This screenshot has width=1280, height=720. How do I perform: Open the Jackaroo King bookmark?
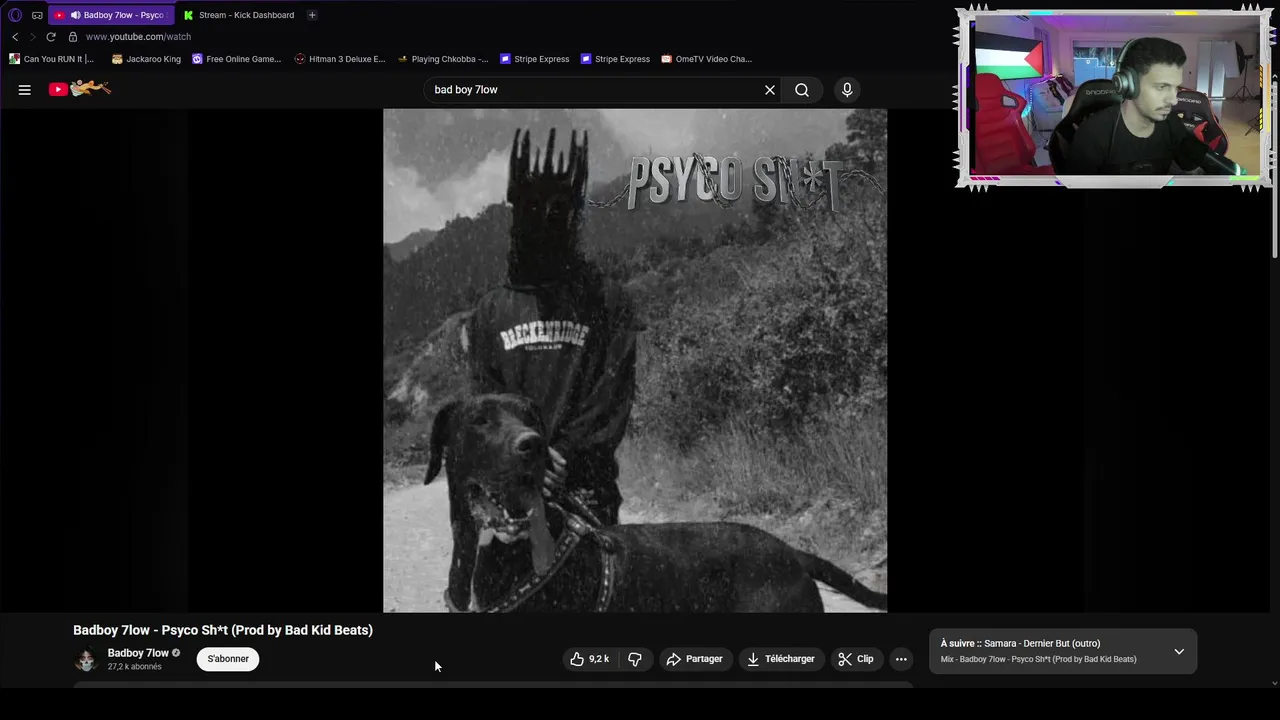146,59
